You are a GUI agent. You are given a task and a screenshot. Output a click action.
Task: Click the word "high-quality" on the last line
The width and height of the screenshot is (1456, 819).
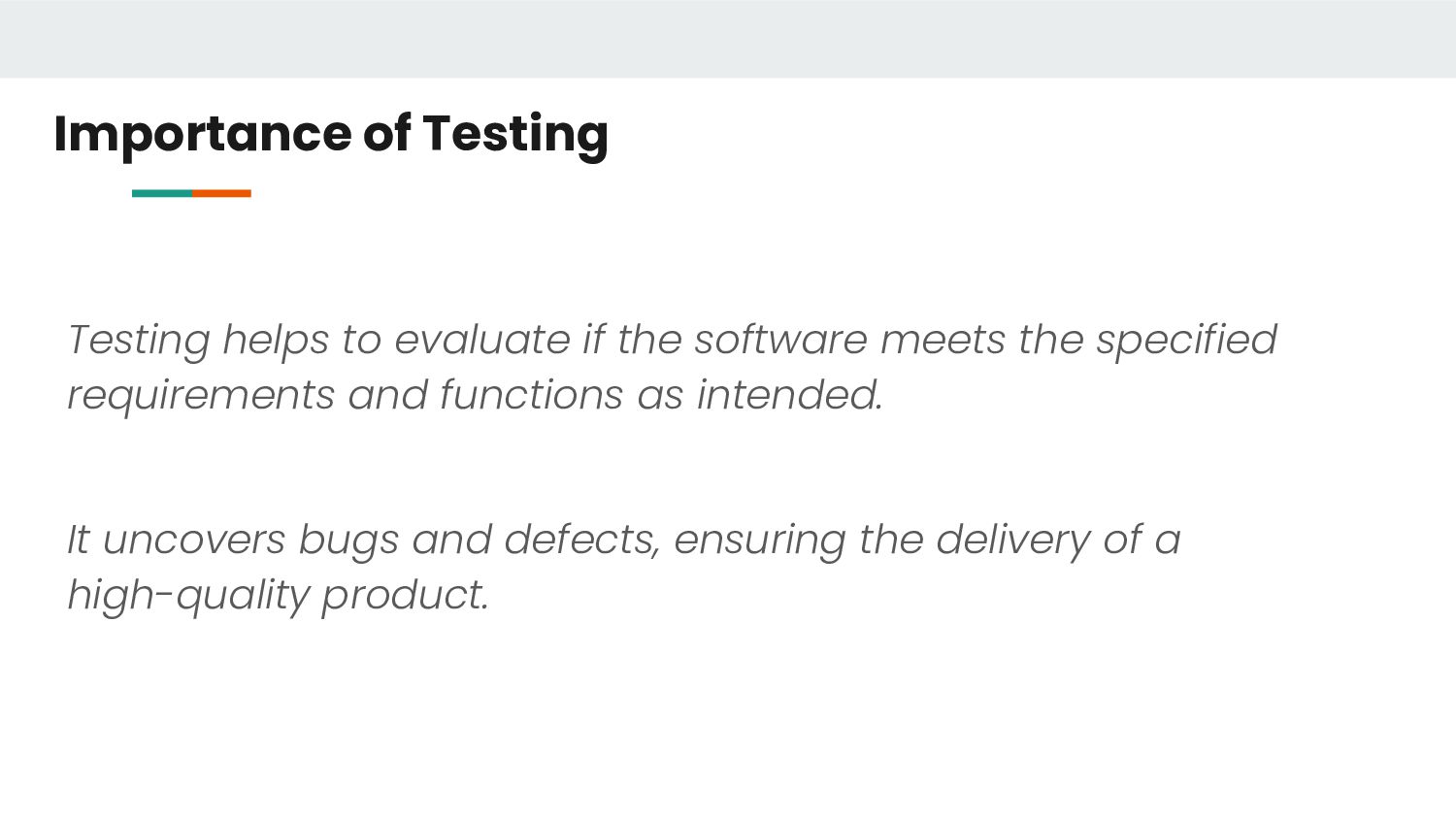pos(187,595)
